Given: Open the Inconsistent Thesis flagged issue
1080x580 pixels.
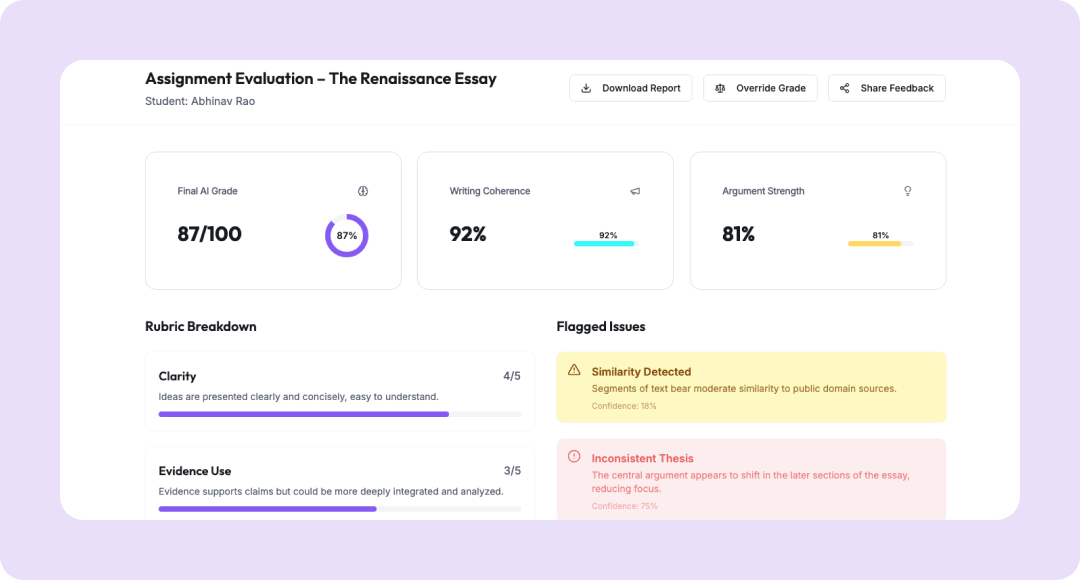Looking at the screenshot, I should point(751,479).
